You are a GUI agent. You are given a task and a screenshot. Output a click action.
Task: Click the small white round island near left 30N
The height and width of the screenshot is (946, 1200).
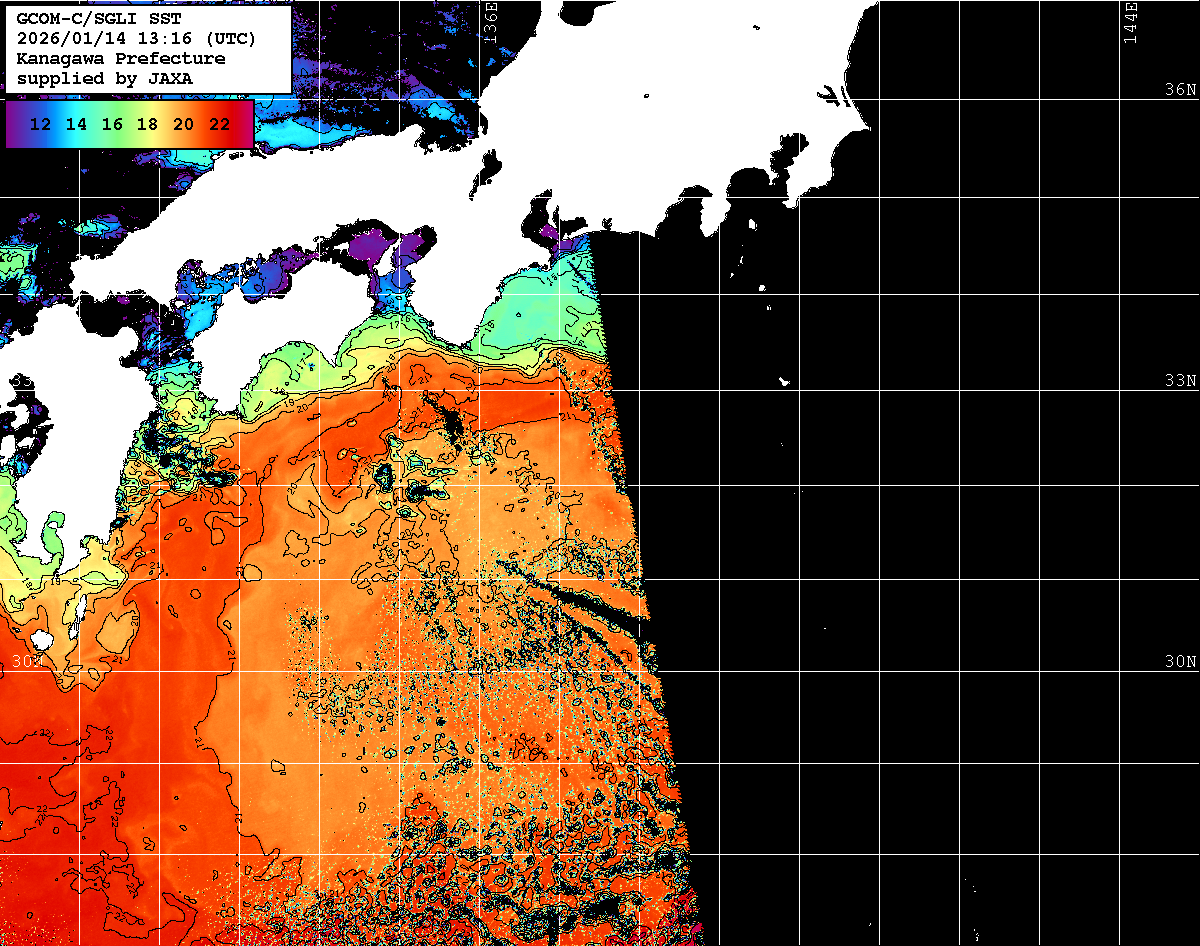[x=41, y=639]
